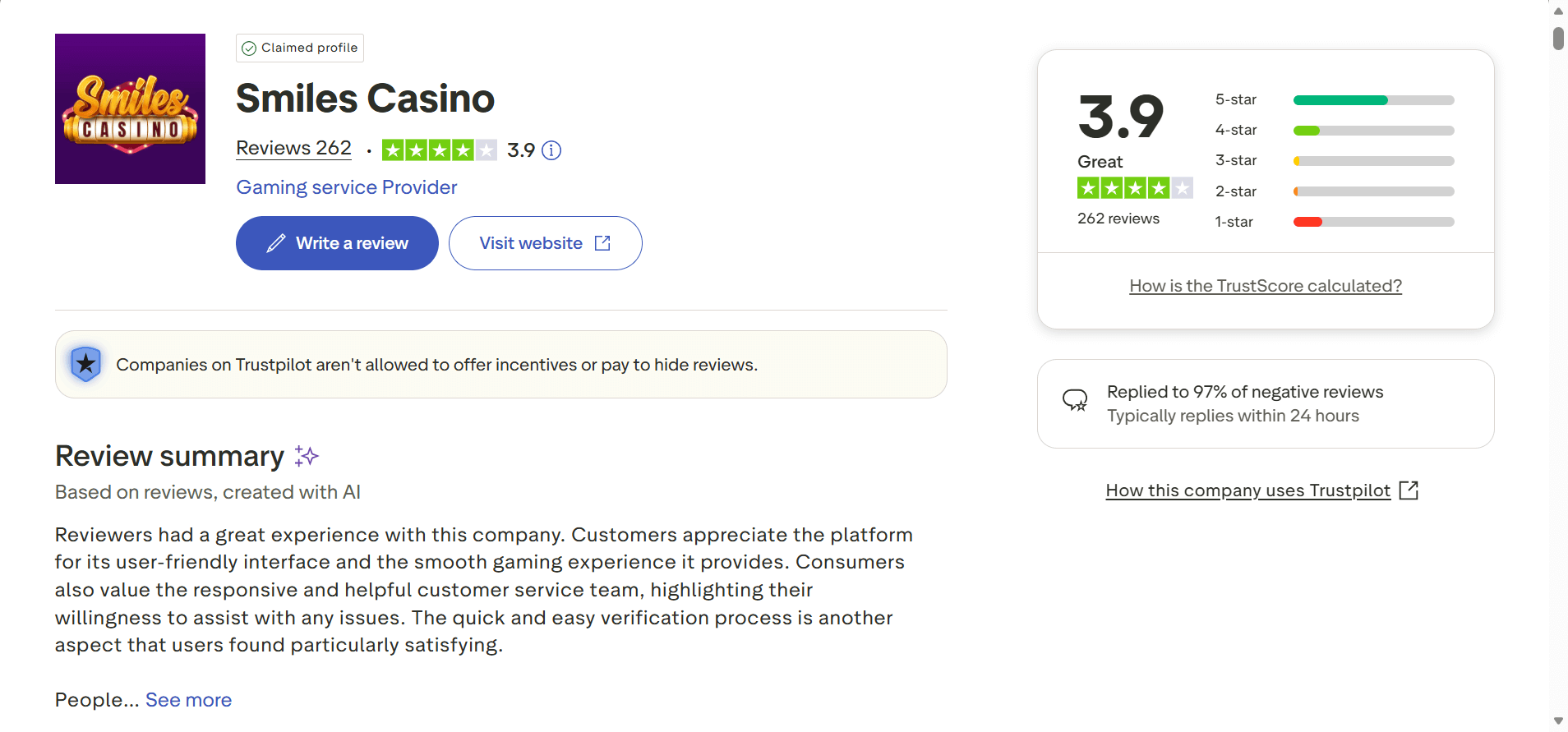Click the external icon beside How this company uses Trustpilot
The image size is (1568, 732).
(x=1409, y=490)
